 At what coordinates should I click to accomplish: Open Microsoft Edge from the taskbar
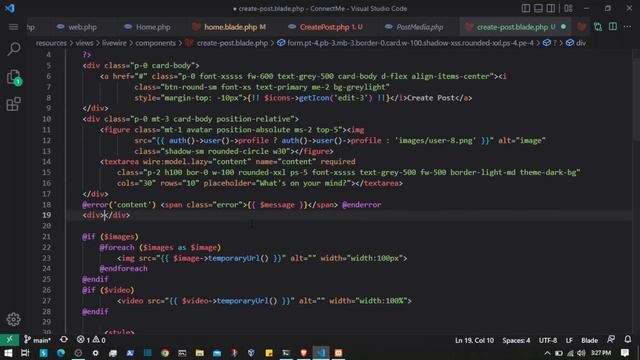click(x=61, y=353)
